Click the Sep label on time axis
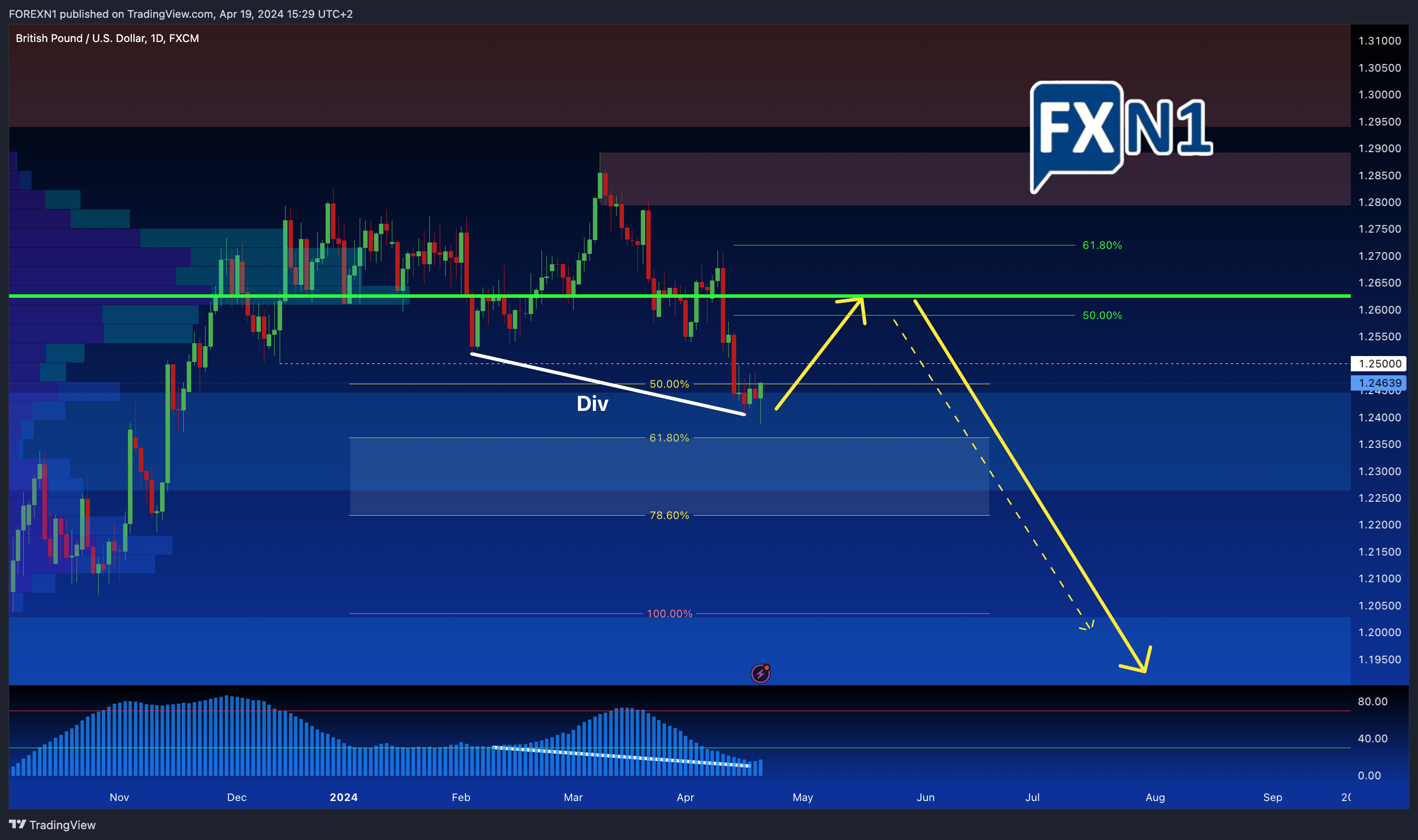Image resolution: width=1418 pixels, height=840 pixels. click(1272, 797)
